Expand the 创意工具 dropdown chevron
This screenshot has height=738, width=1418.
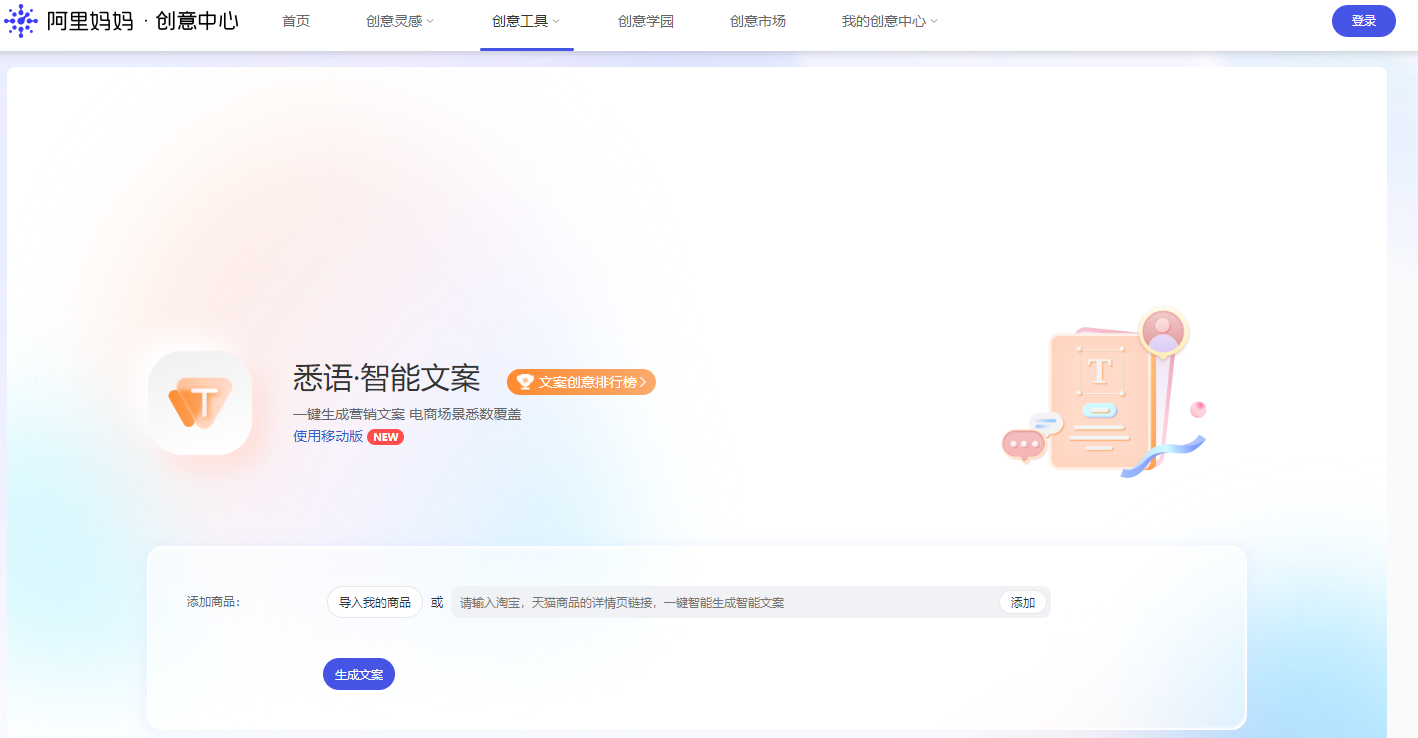click(556, 21)
